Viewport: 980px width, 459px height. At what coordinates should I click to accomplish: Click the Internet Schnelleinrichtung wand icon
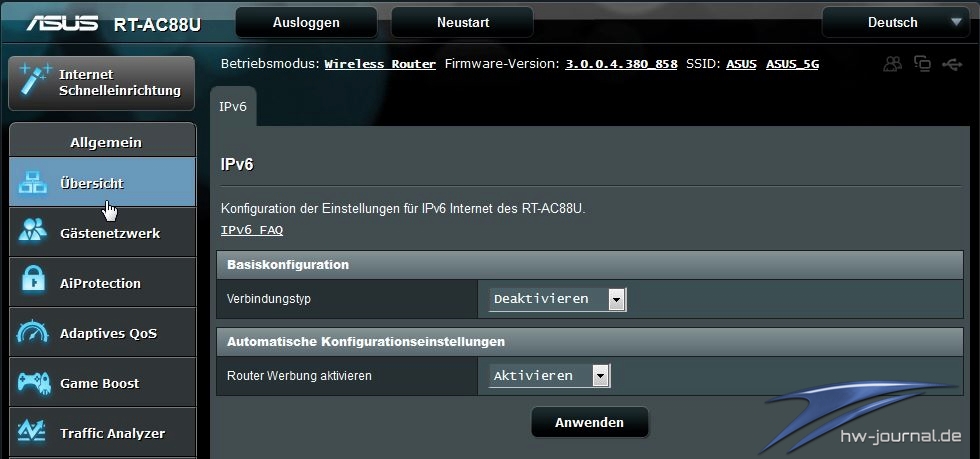point(34,79)
